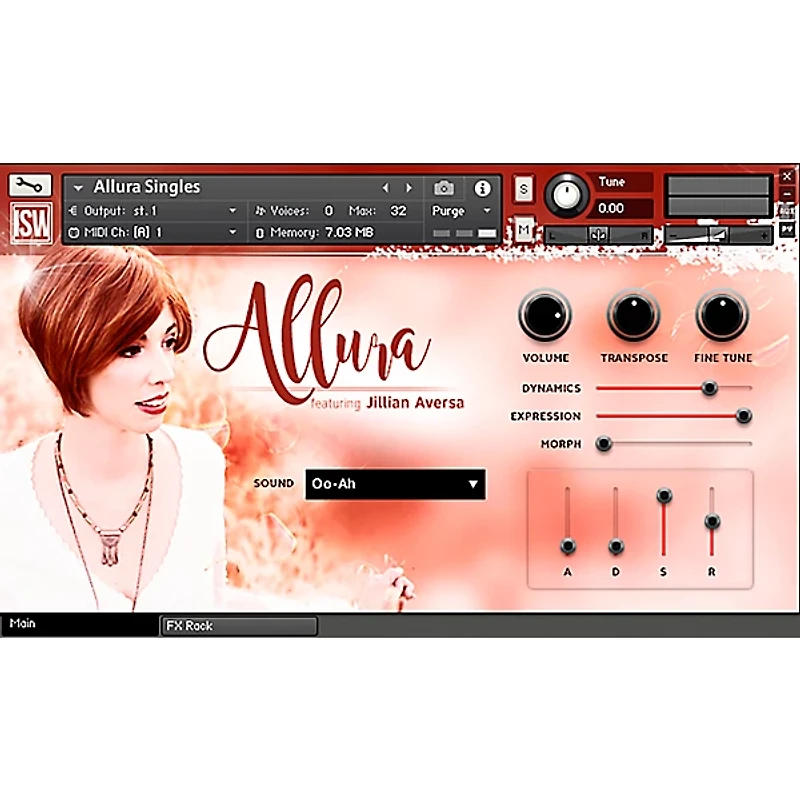This screenshot has width=800, height=800.
Task: Click the MIDI channel icon
Action: 73,233
